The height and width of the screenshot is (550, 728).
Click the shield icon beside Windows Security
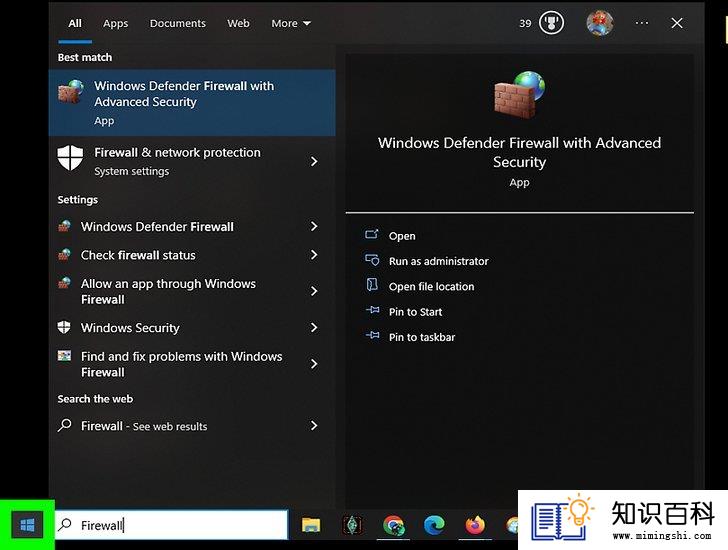[x=64, y=327]
